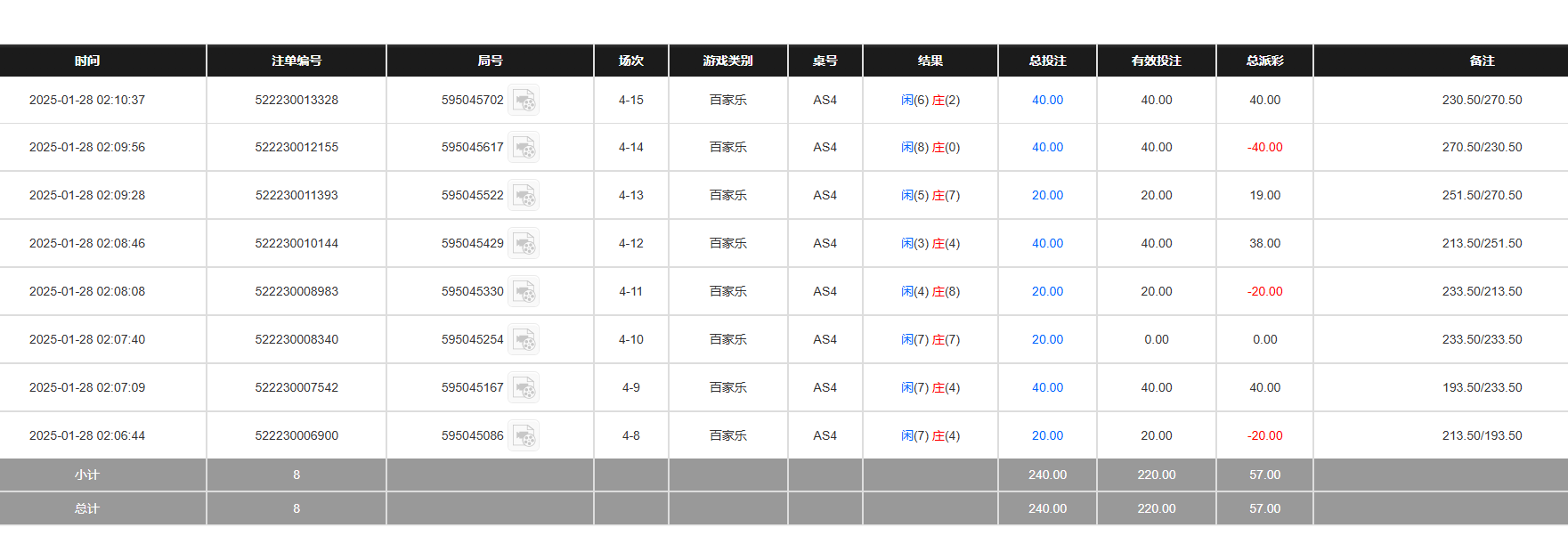Click blue 20.00 bet link in 4-13 row

pyautogui.click(x=1047, y=195)
